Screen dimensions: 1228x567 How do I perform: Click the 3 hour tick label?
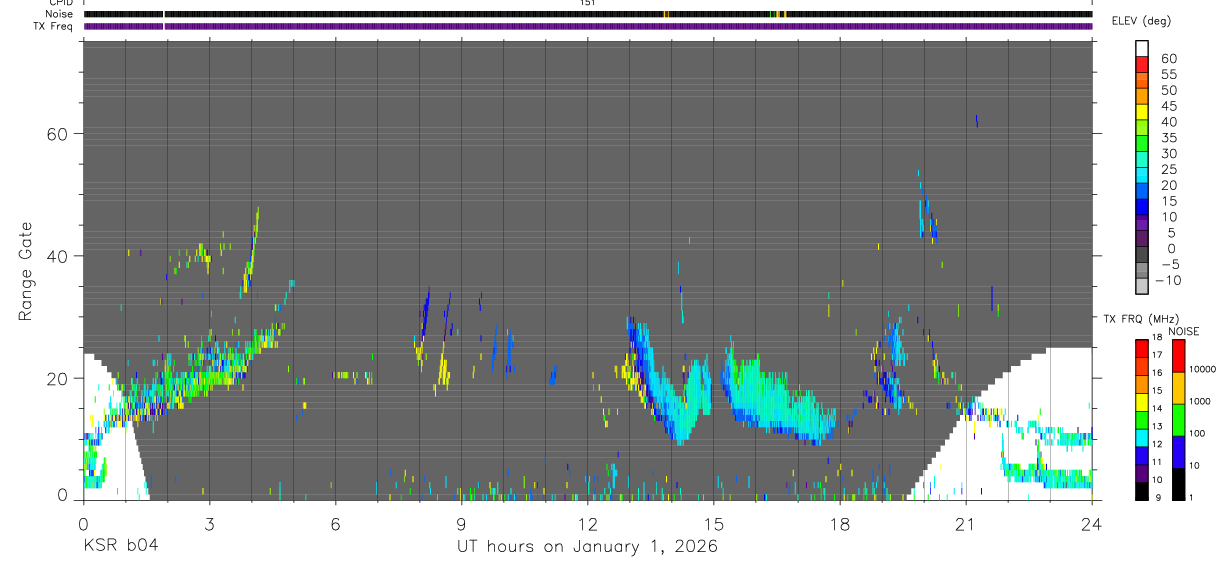(x=208, y=524)
